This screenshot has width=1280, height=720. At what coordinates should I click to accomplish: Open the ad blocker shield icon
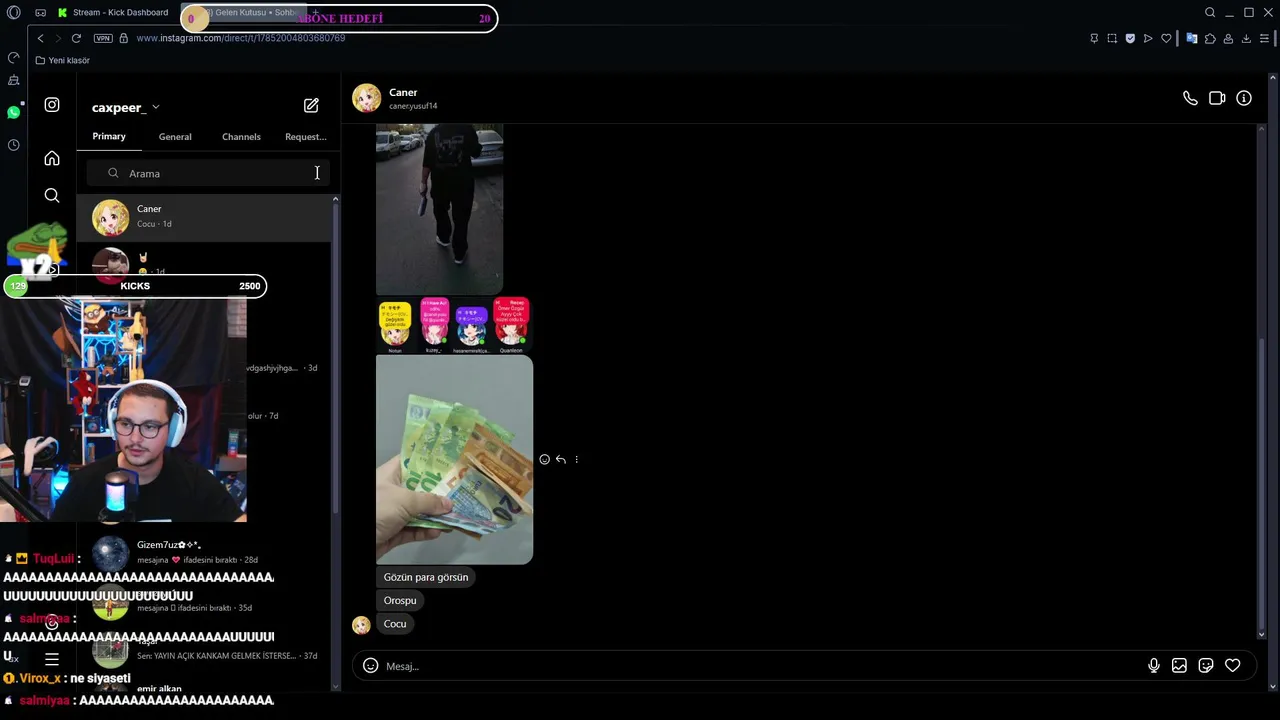pos(1130,38)
